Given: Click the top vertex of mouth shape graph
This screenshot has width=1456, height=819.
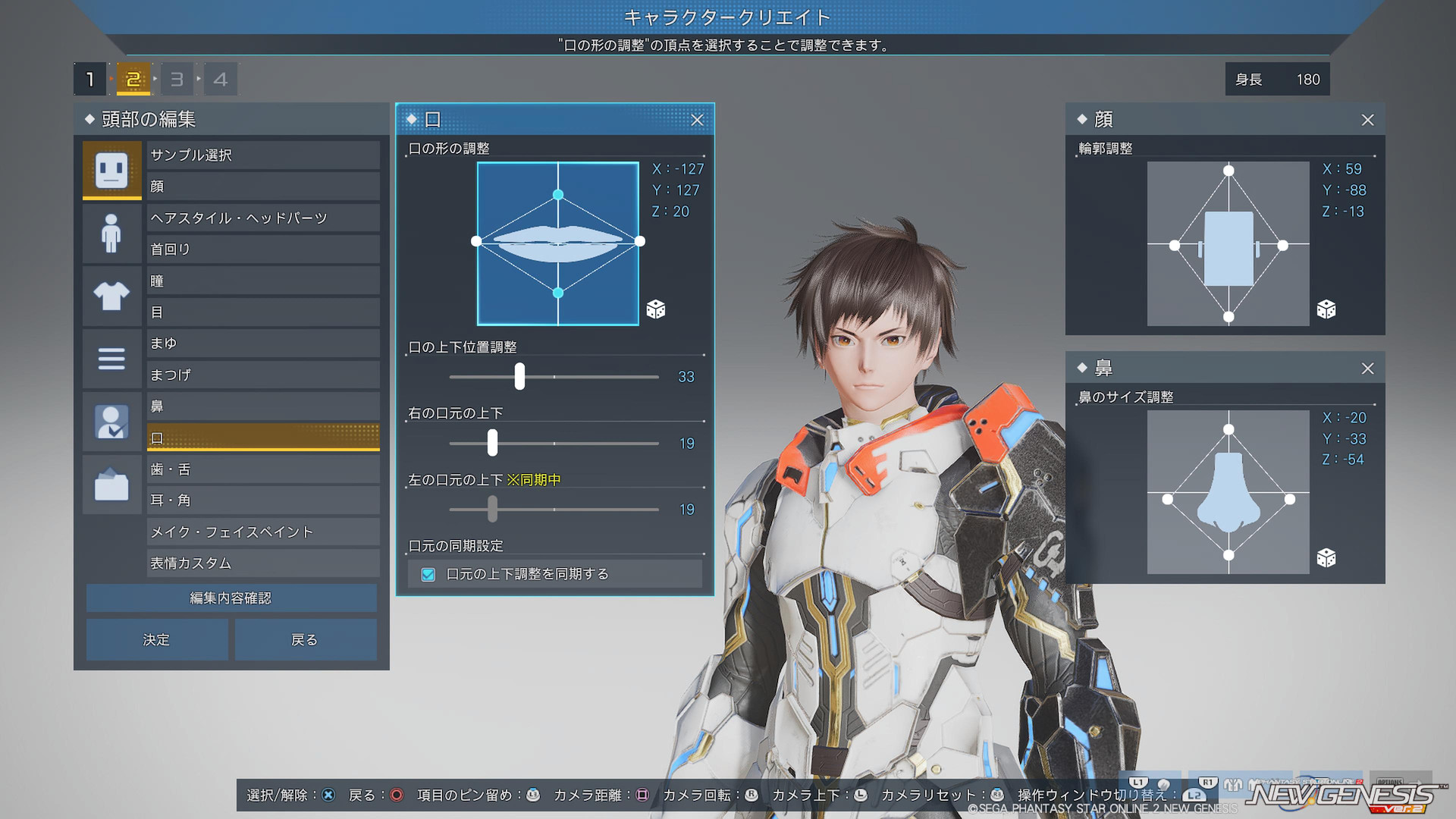Looking at the screenshot, I should click(557, 195).
